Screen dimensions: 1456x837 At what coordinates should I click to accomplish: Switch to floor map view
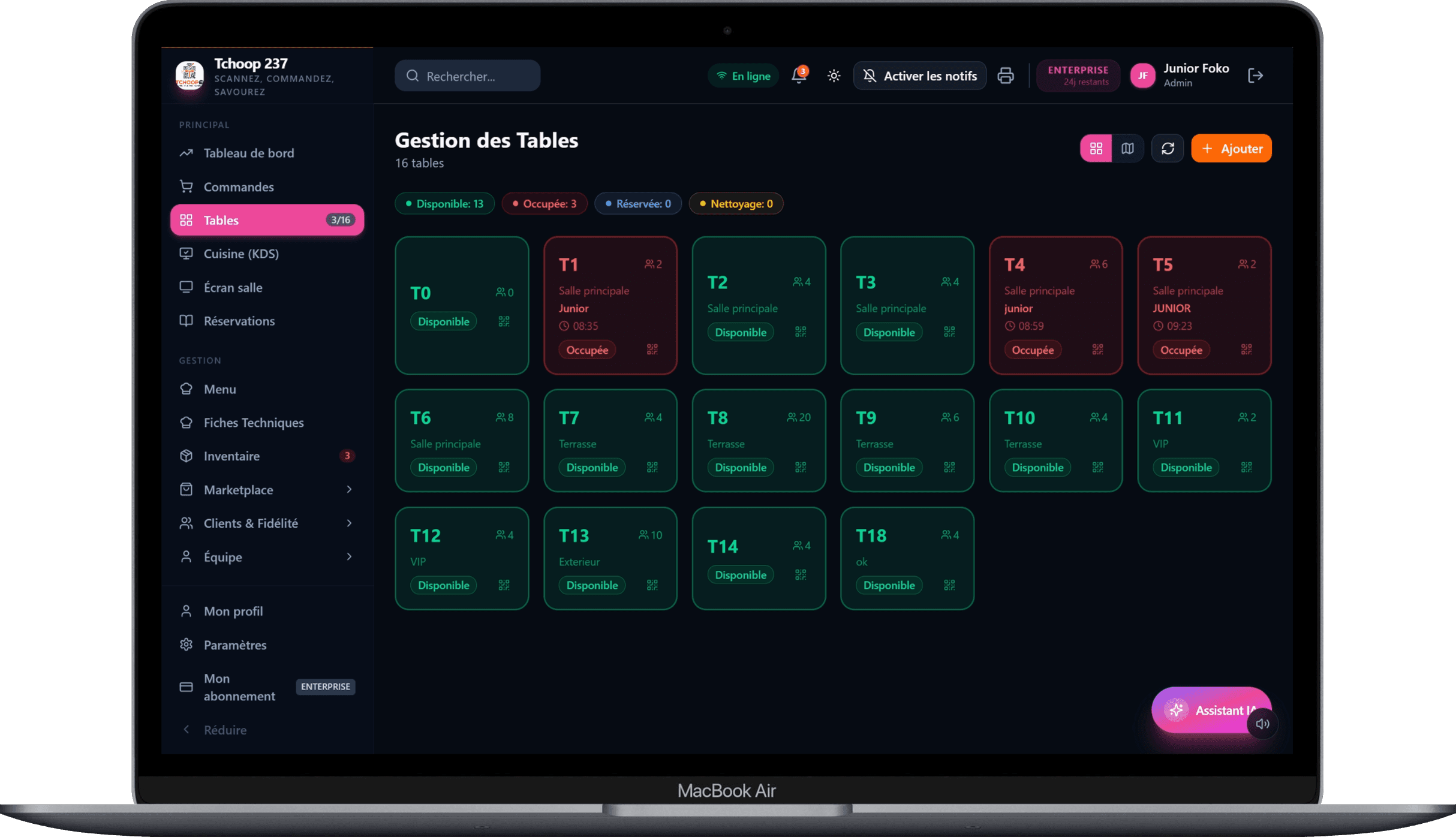[1127, 148]
